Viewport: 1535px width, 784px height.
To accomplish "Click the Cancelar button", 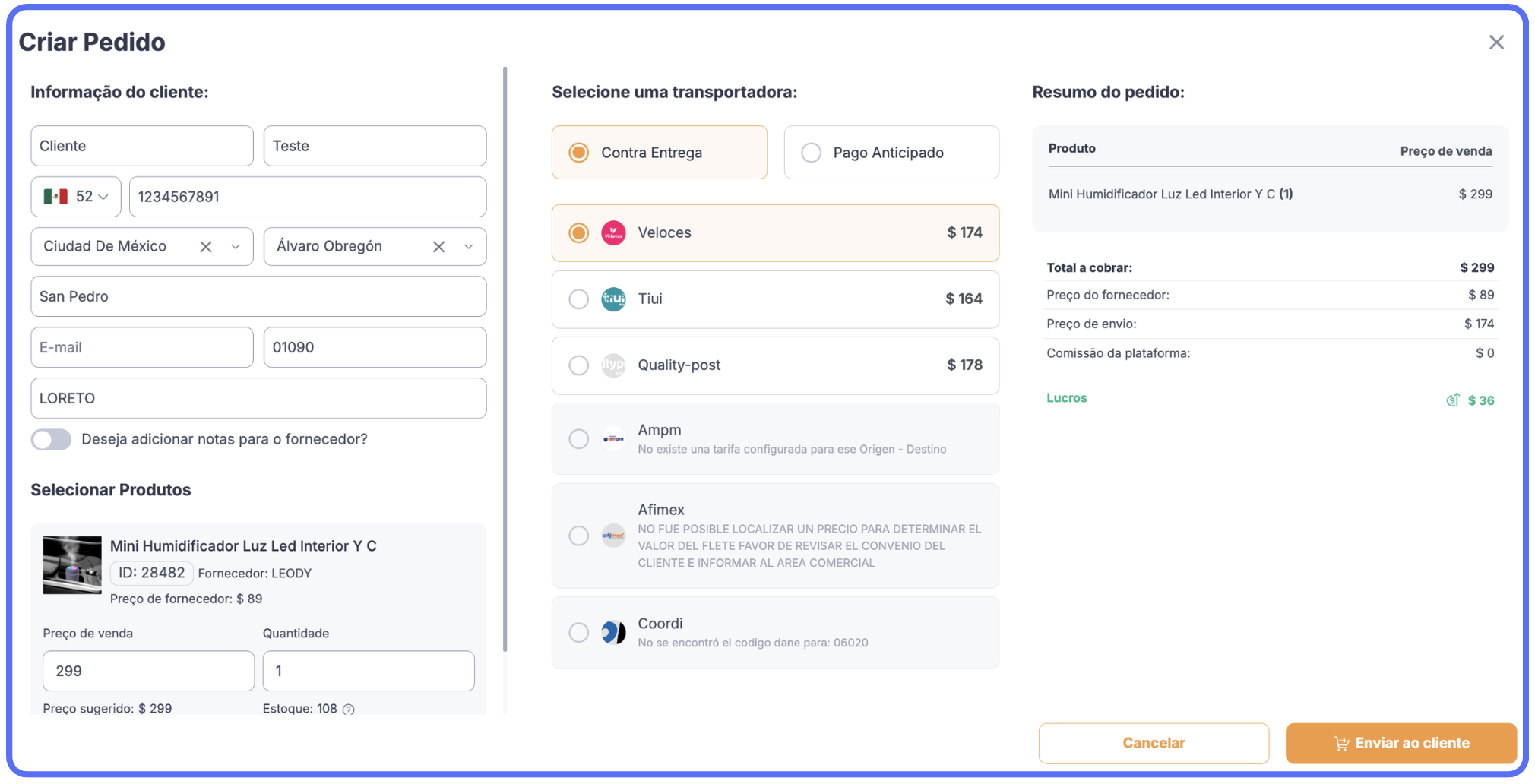I will [1153, 743].
